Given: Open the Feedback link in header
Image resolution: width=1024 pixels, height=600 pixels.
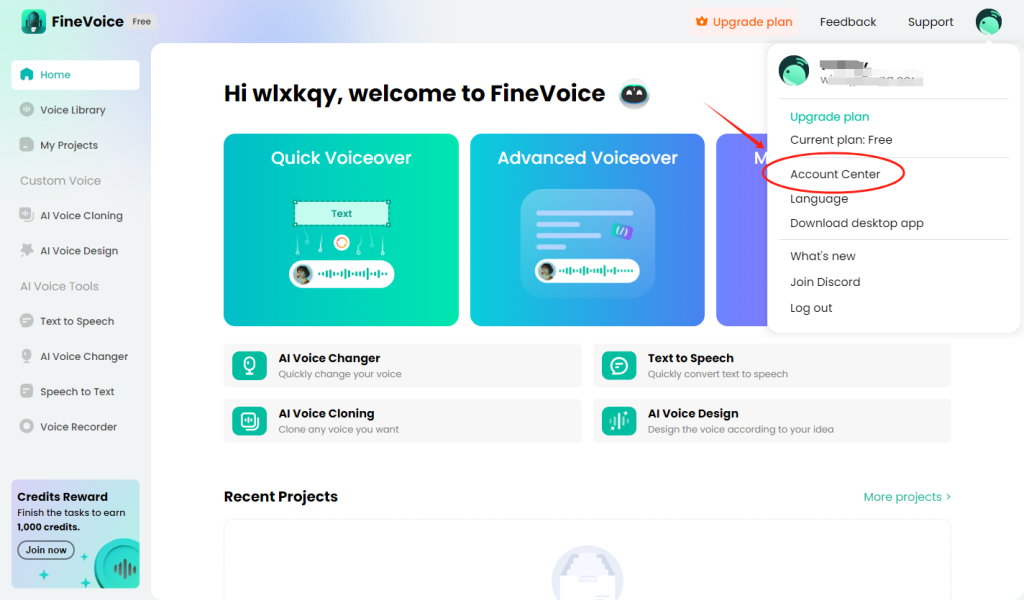Looking at the screenshot, I should pos(848,22).
